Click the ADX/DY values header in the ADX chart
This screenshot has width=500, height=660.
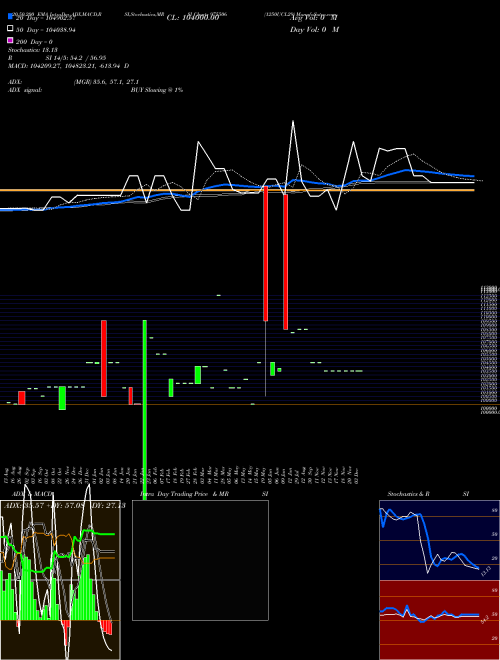click(x=64, y=506)
